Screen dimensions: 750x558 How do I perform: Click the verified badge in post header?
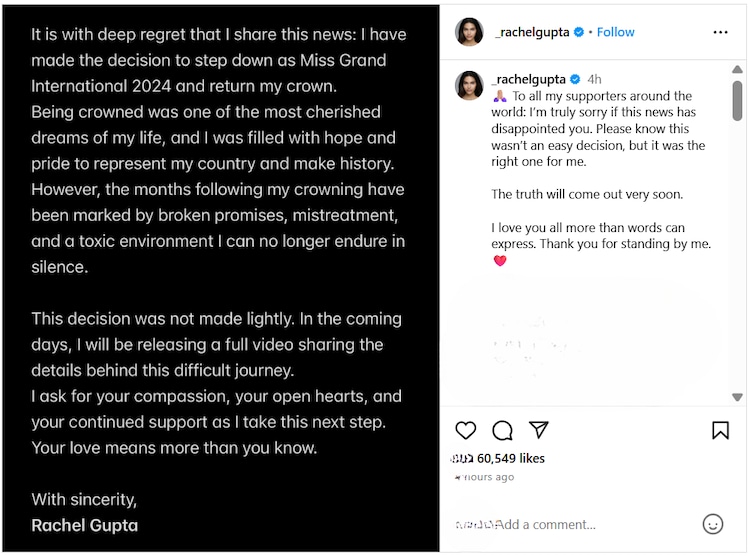point(578,32)
